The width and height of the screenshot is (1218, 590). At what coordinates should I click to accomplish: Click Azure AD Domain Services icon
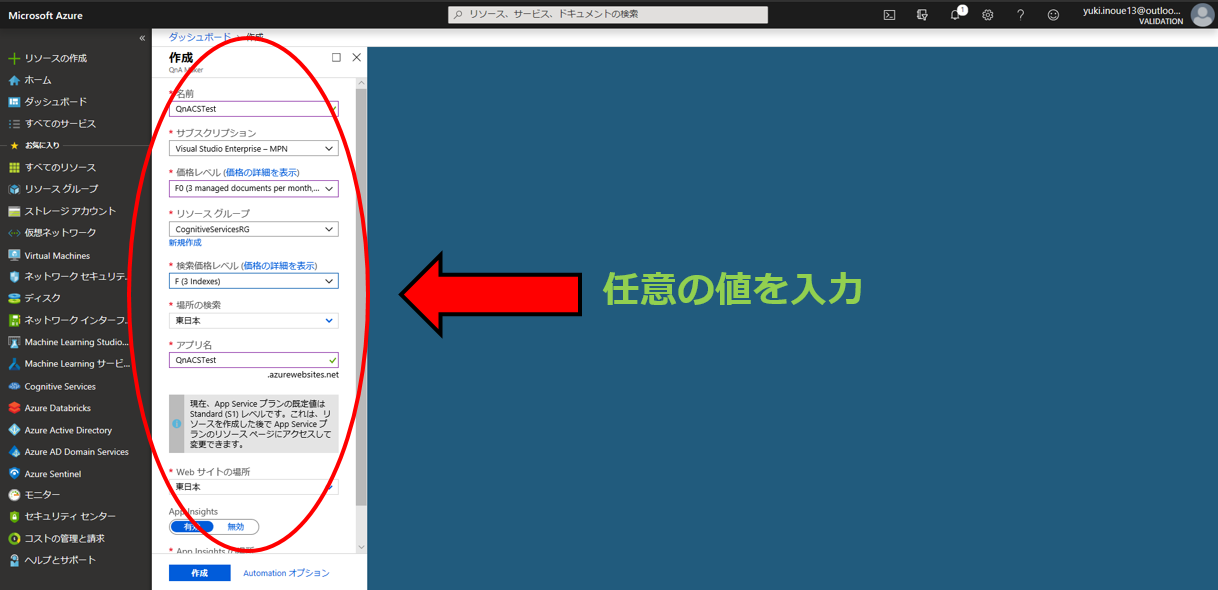(14, 452)
